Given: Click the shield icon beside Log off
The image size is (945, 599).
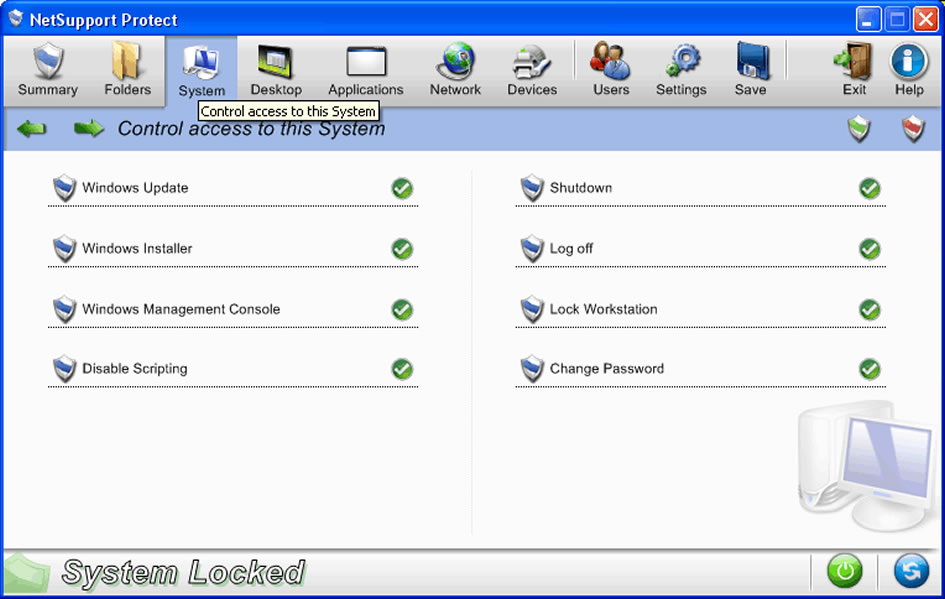Looking at the screenshot, I should click(x=532, y=248).
